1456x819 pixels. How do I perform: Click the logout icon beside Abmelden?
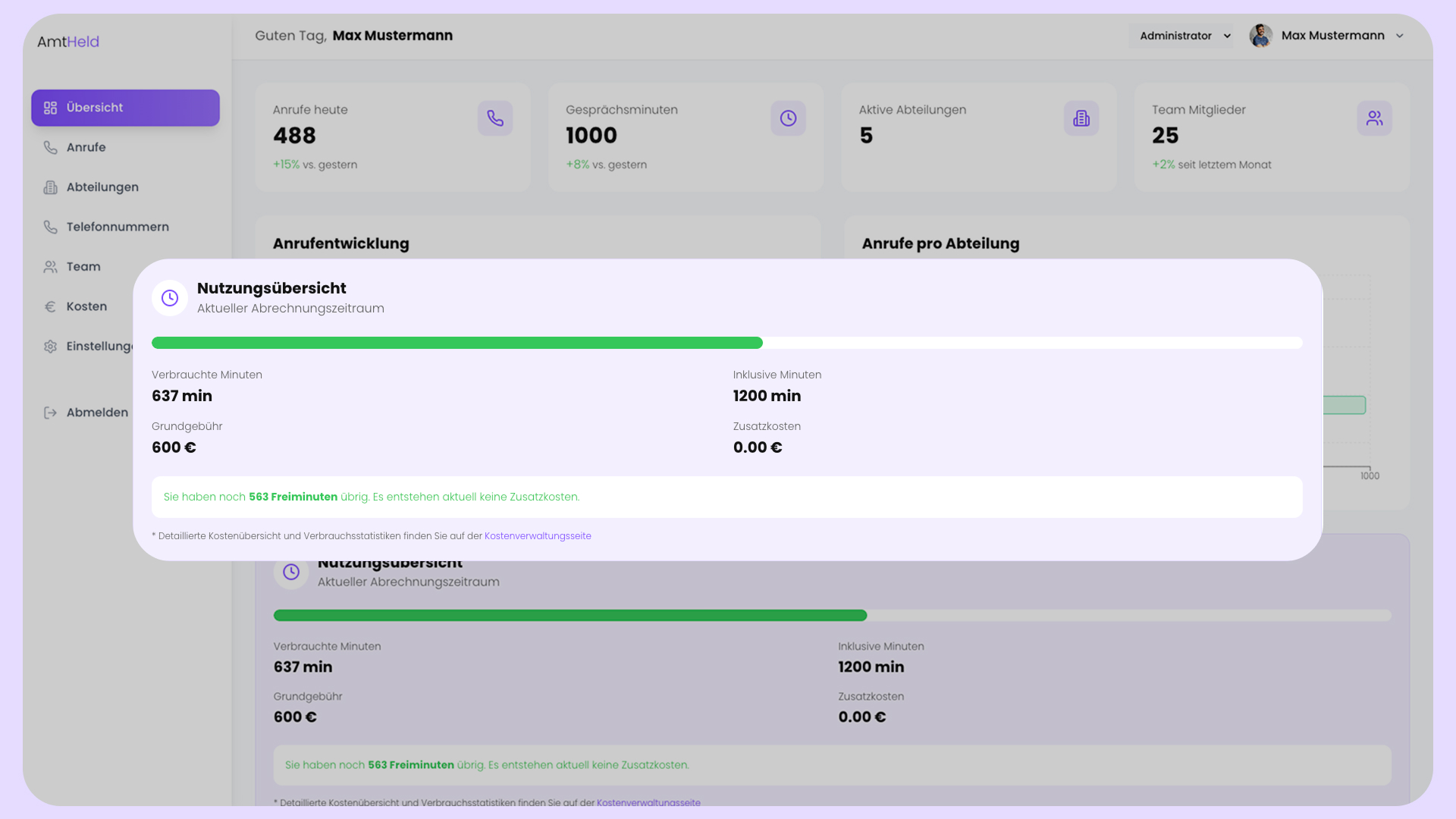[x=51, y=413]
